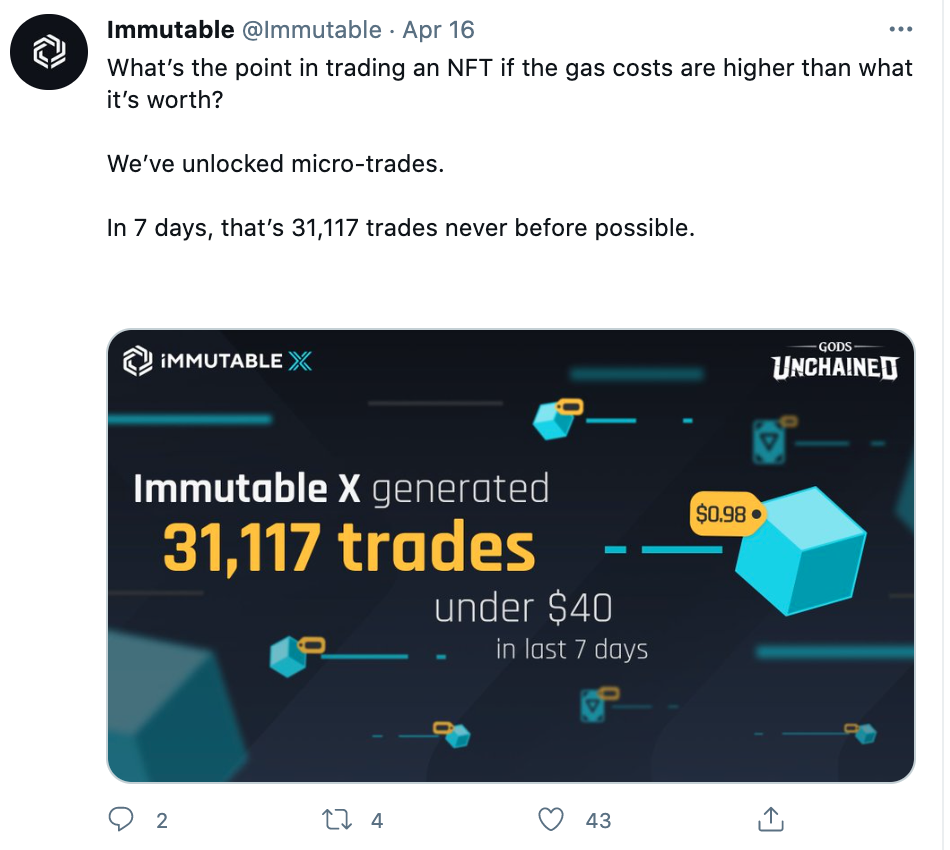Click the like count 43
This screenshot has width=950, height=850.
pos(598,820)
